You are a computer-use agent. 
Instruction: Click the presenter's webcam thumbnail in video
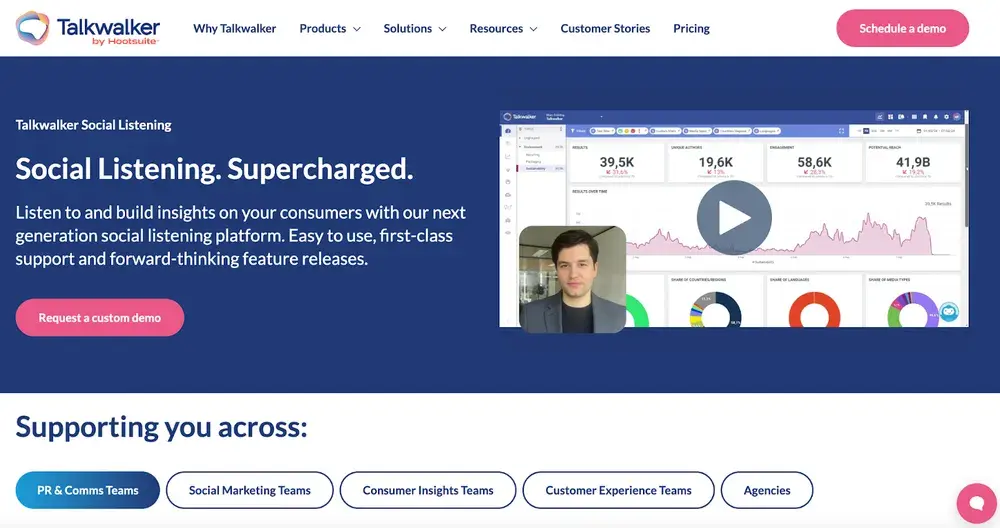click(572, 279)
